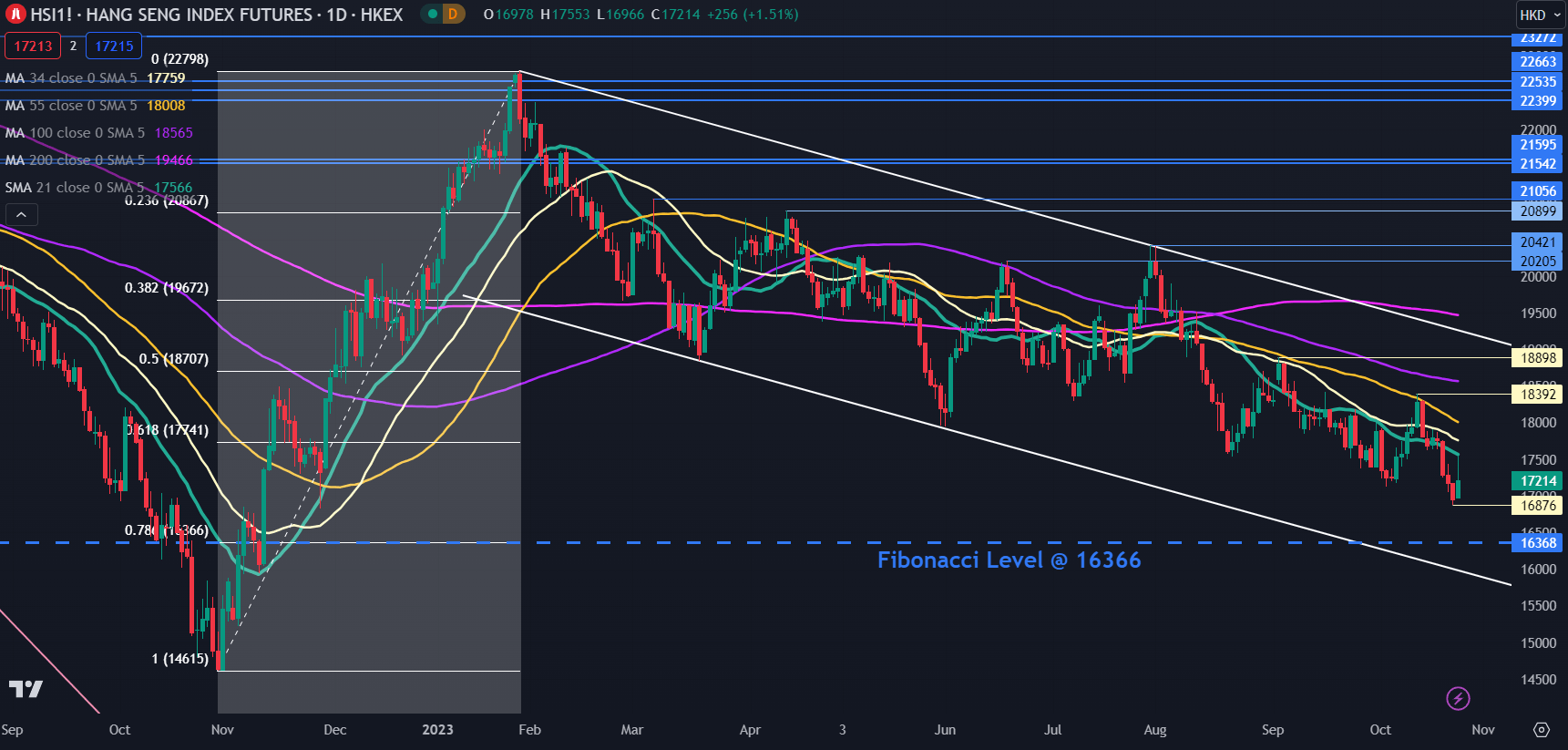1568x750 pixels.
Task: Click the Hang Seng symbol logo icon
Action: [15, 15]
